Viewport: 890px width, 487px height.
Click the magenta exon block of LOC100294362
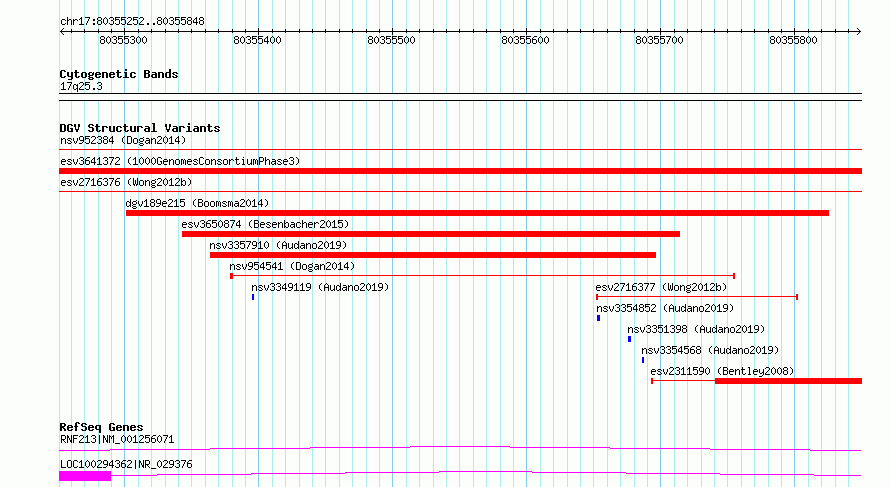tap(85, 476)
